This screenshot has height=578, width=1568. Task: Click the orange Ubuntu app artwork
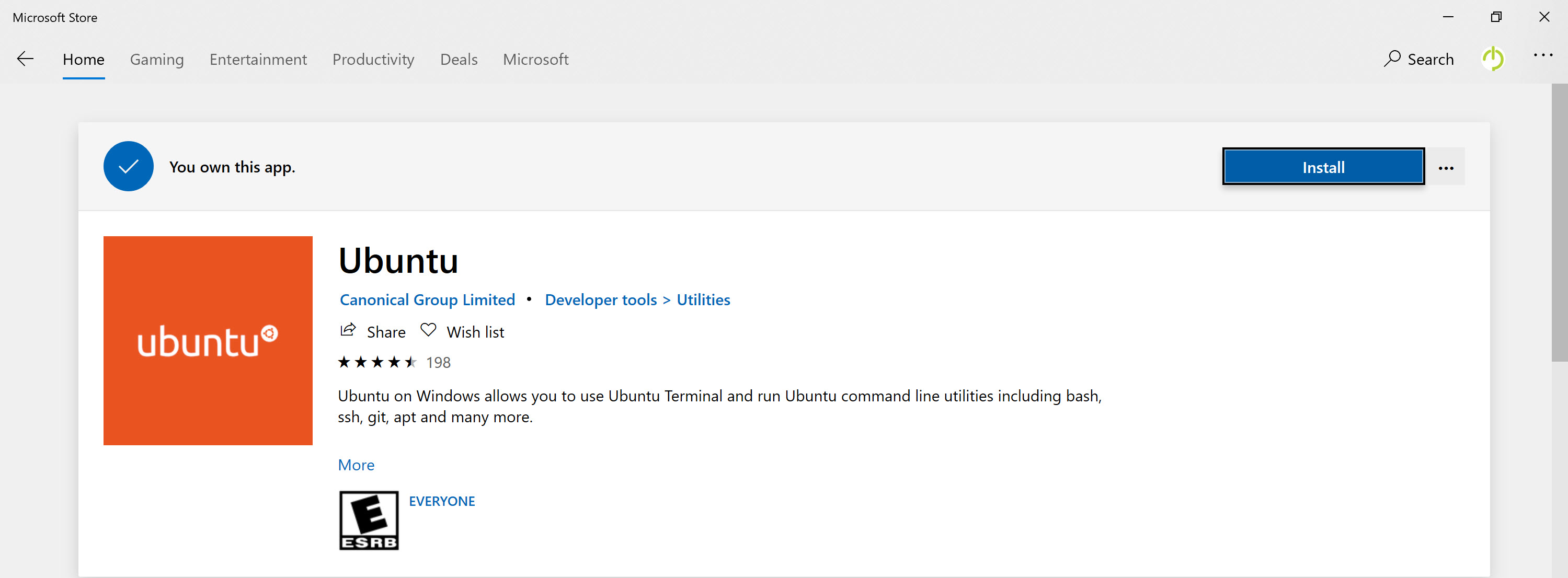click(208, 341)
